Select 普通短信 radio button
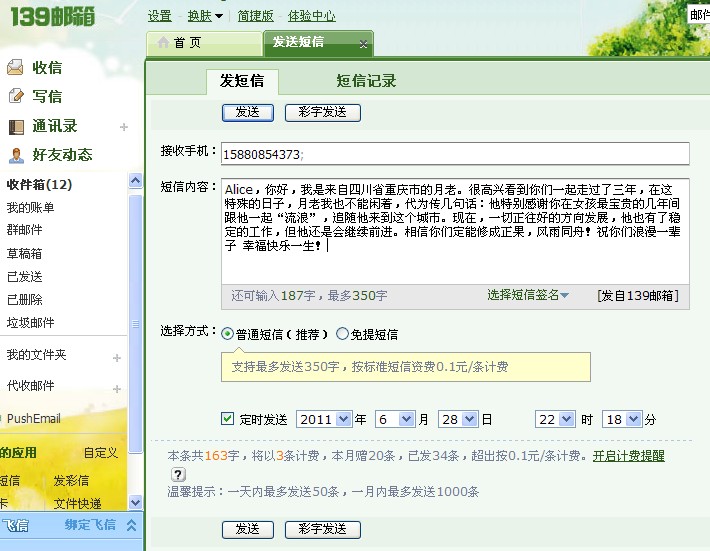The height and width of the screenshot is (551, 710). (227, 334)
